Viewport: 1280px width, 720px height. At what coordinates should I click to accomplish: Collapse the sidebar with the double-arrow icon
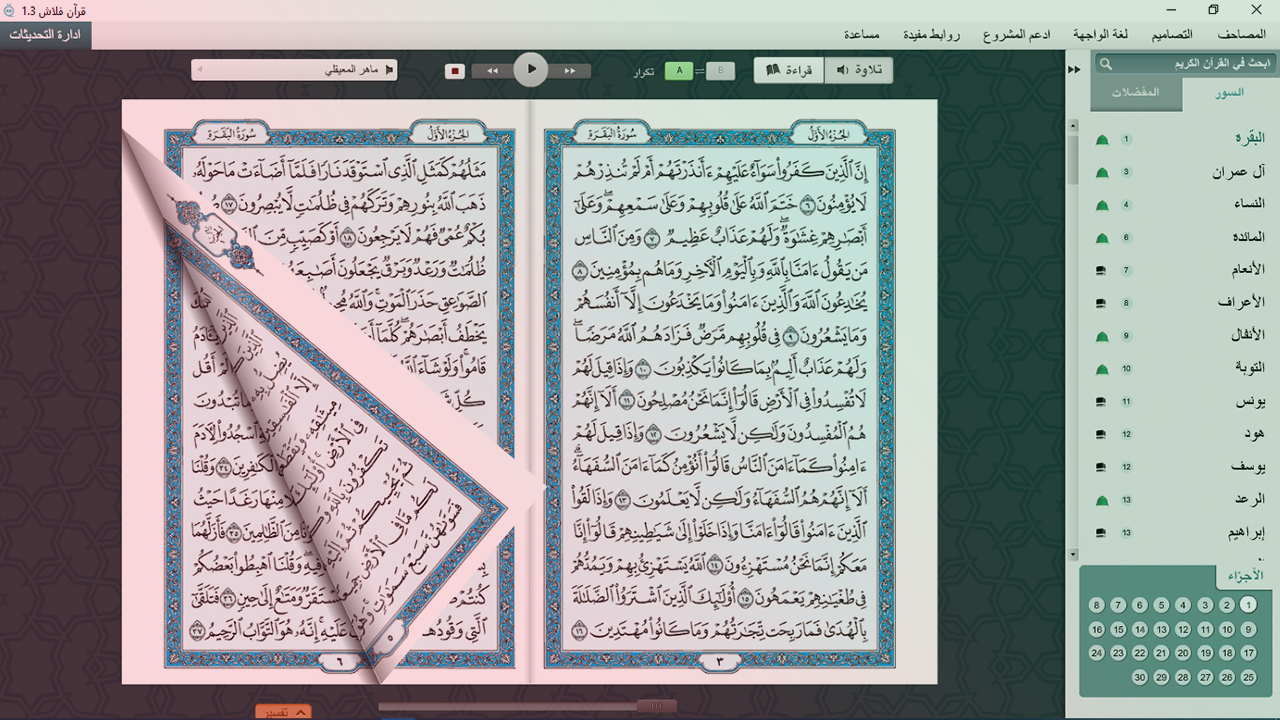click(1074, 69)
